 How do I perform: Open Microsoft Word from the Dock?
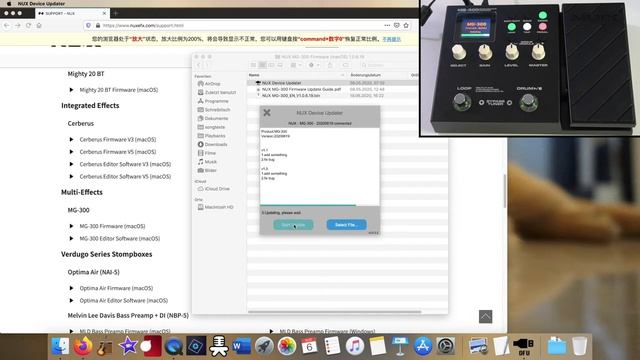point(242,346)
